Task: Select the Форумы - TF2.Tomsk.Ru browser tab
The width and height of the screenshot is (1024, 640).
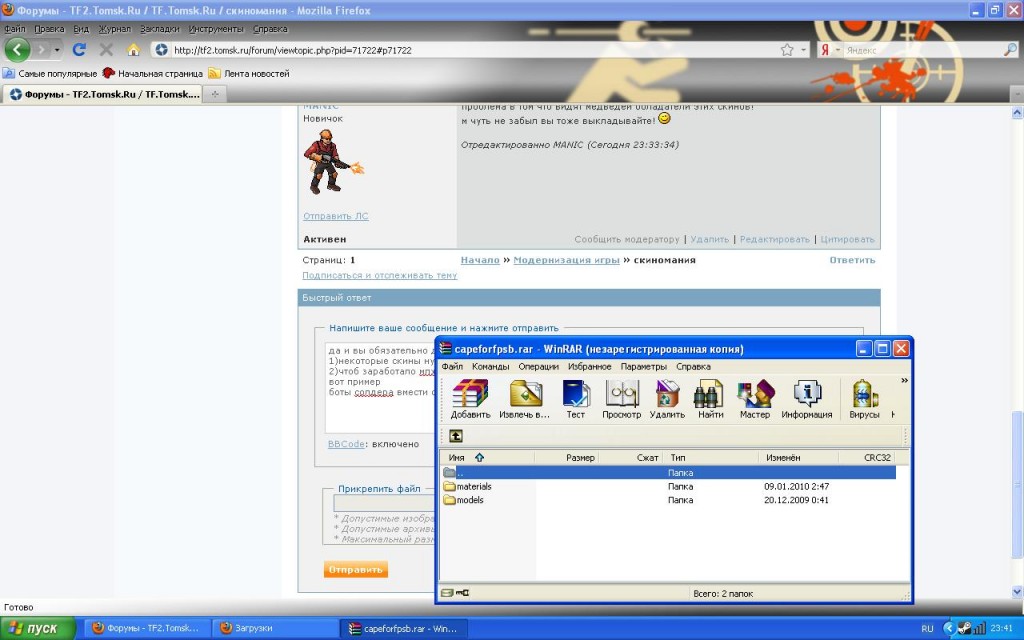Action: coord(103,94)
